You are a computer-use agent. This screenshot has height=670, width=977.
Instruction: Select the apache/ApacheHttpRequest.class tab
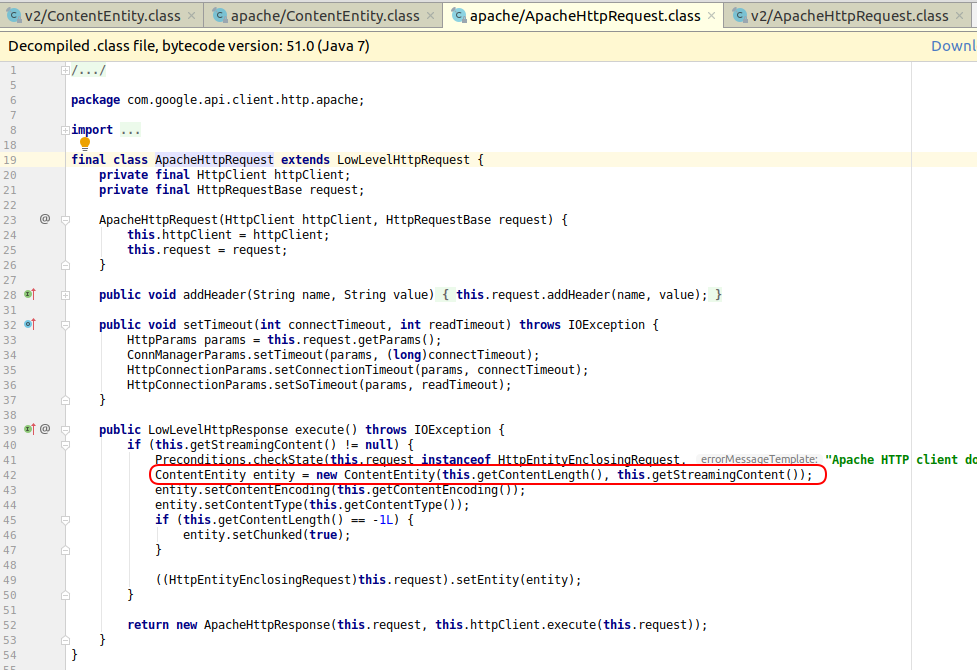585,16
